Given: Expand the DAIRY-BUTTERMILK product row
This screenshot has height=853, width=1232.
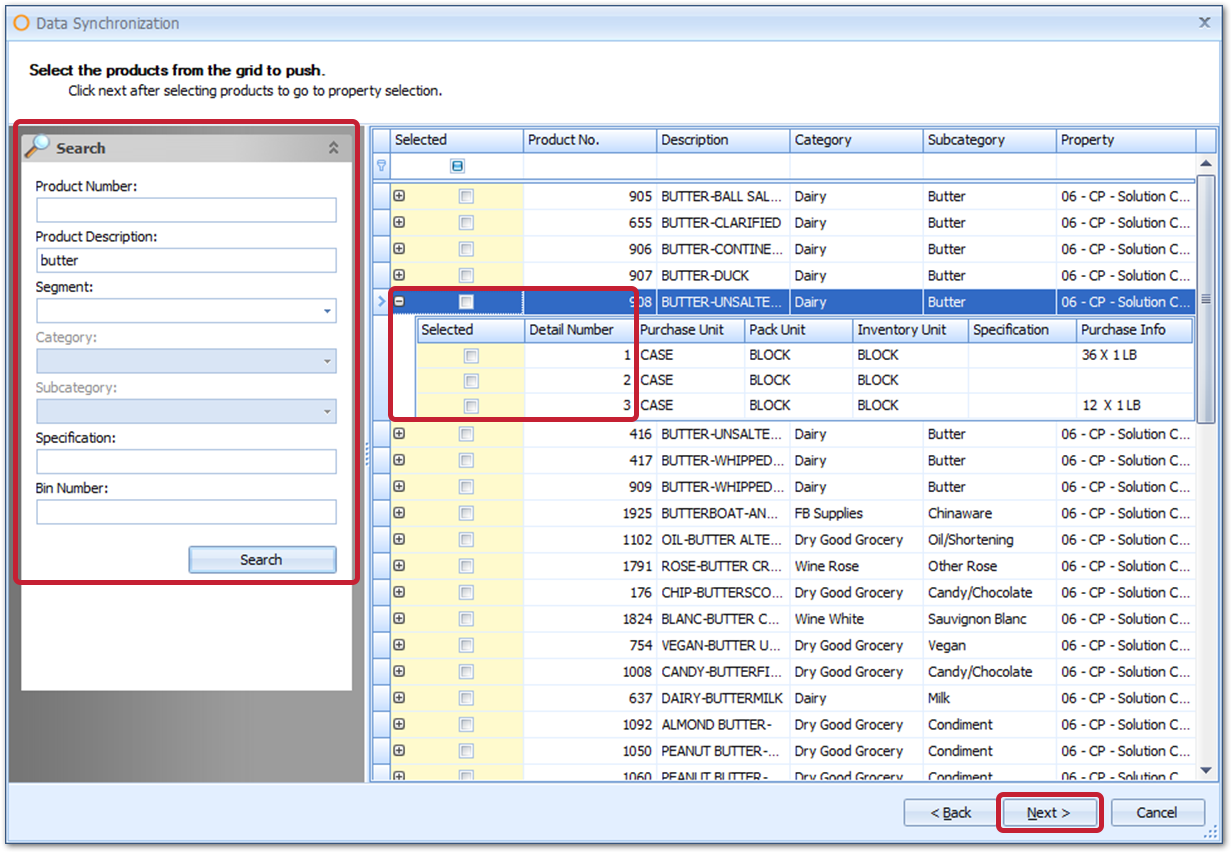Looking at the screenshot, I should click(x=399, y=697).
